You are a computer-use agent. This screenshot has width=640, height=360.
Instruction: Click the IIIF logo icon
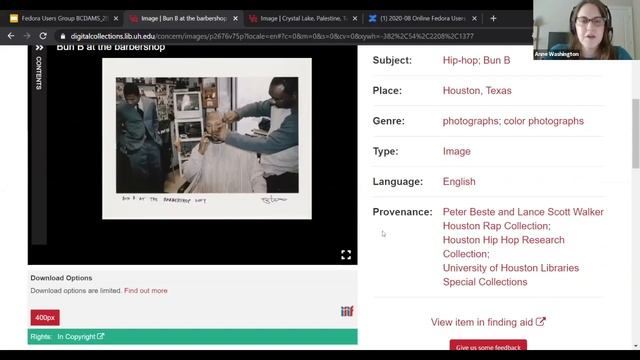tap(347, 311)
